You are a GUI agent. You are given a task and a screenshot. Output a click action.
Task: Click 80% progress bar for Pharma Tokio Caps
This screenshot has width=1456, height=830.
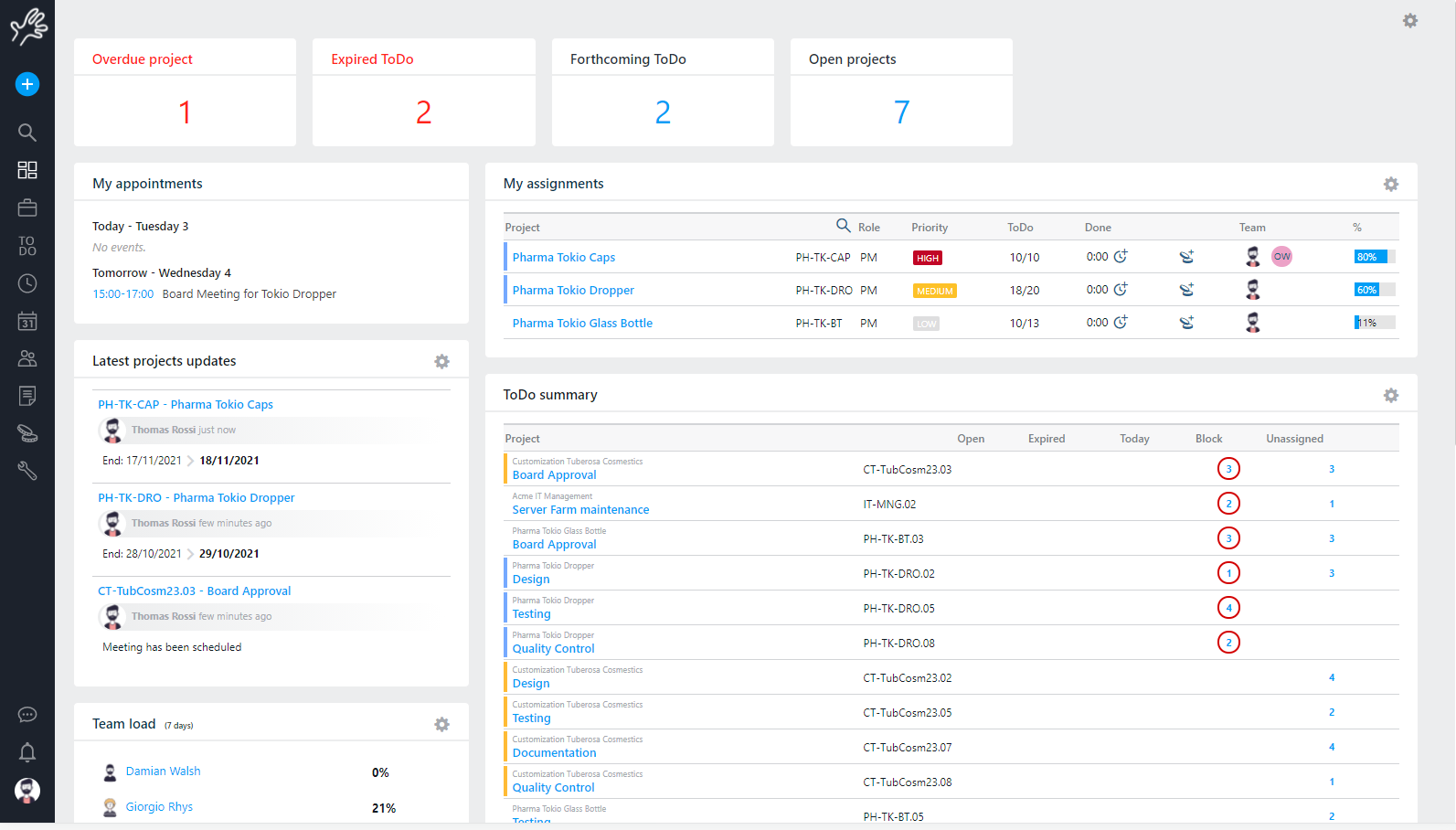[1374, 257]
